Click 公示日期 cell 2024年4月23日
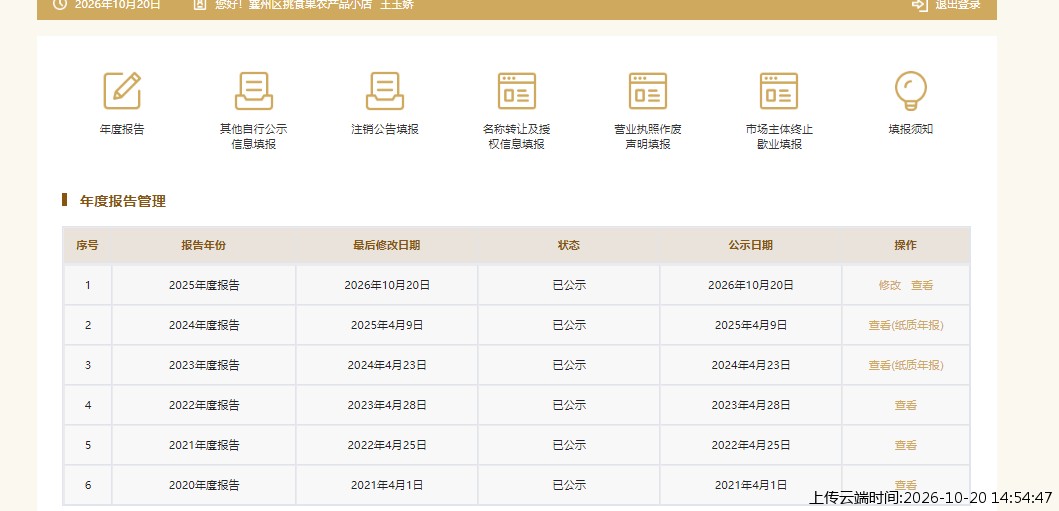This screenshot has height=511, width=1059. coord(750,365)
